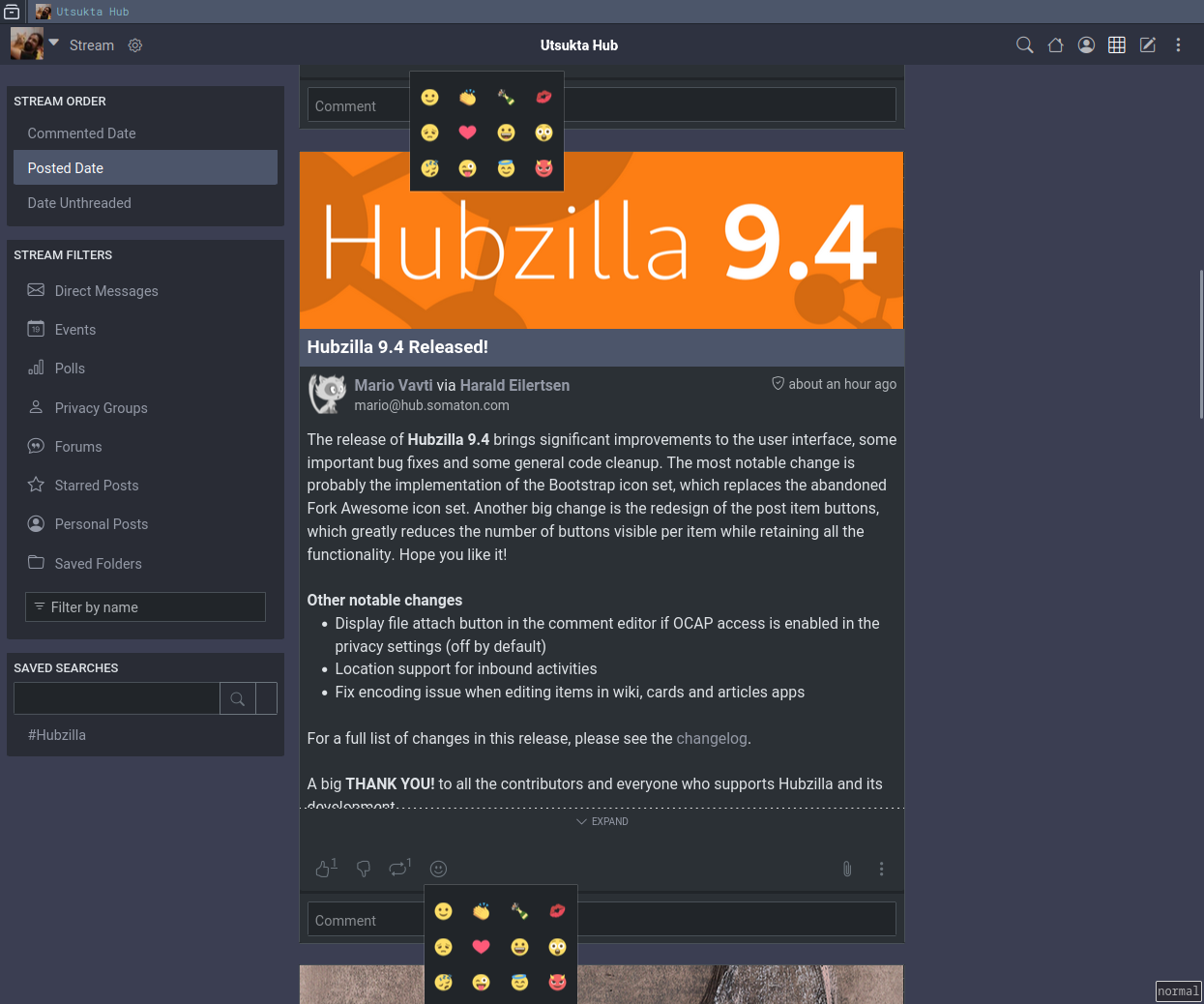React with angel halo face in Hubzilla post picker
This screenshot has width=1204, height=1004.
tap(519, 983)
